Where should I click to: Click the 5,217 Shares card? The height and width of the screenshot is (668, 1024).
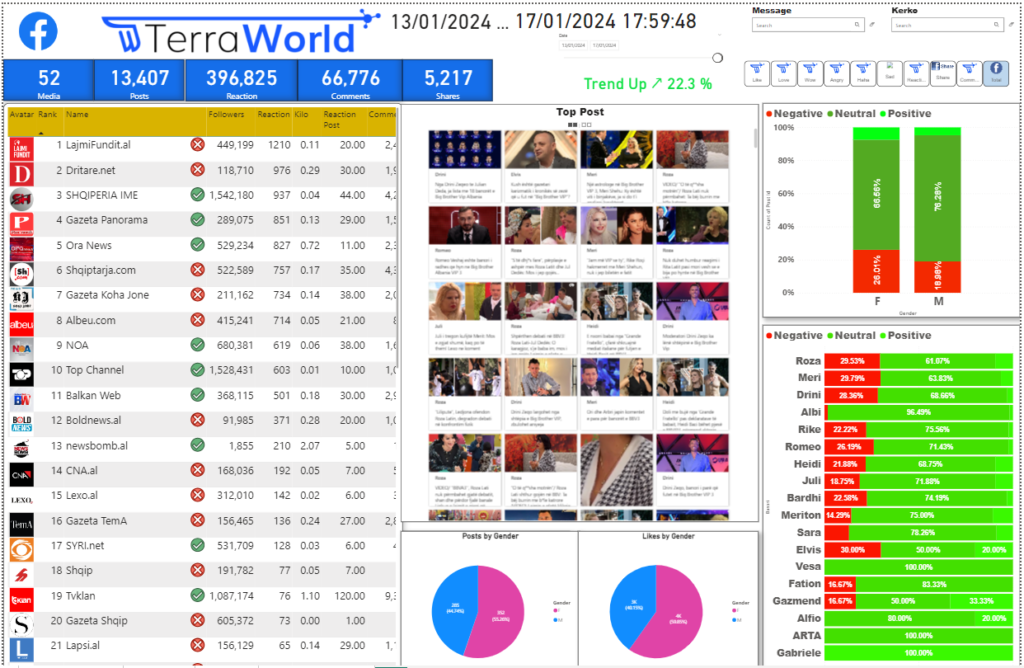coord(448,81)
